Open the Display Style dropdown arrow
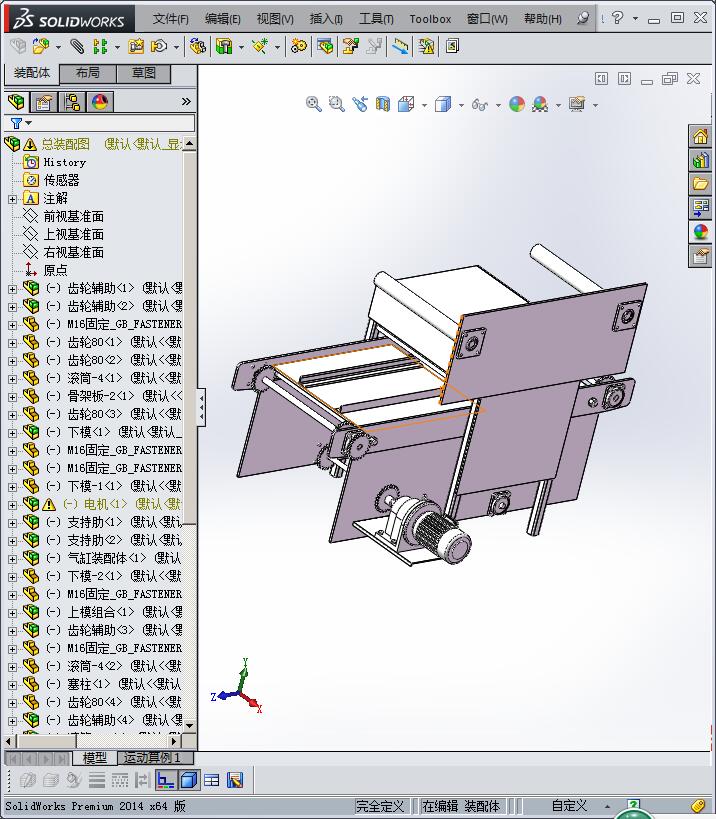 point(461,105)
